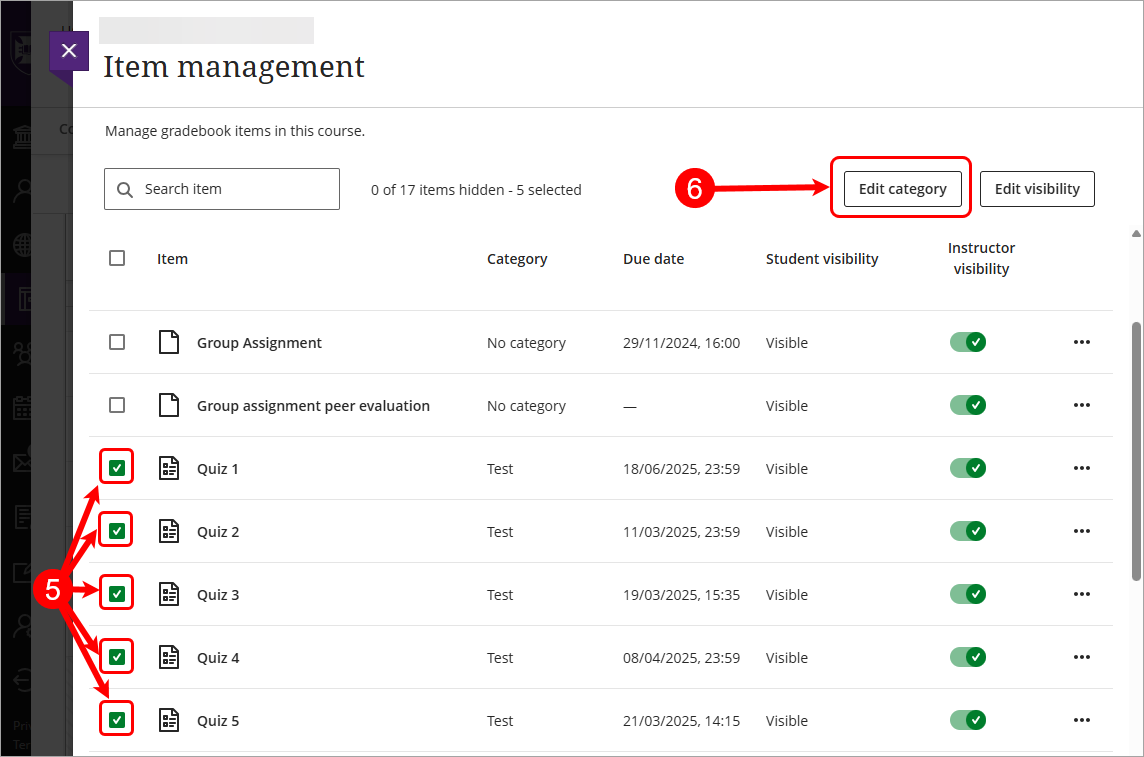Click the Group Assignment document icon
The height and width of the screenshot is (757, 1144).
[169, 342]
